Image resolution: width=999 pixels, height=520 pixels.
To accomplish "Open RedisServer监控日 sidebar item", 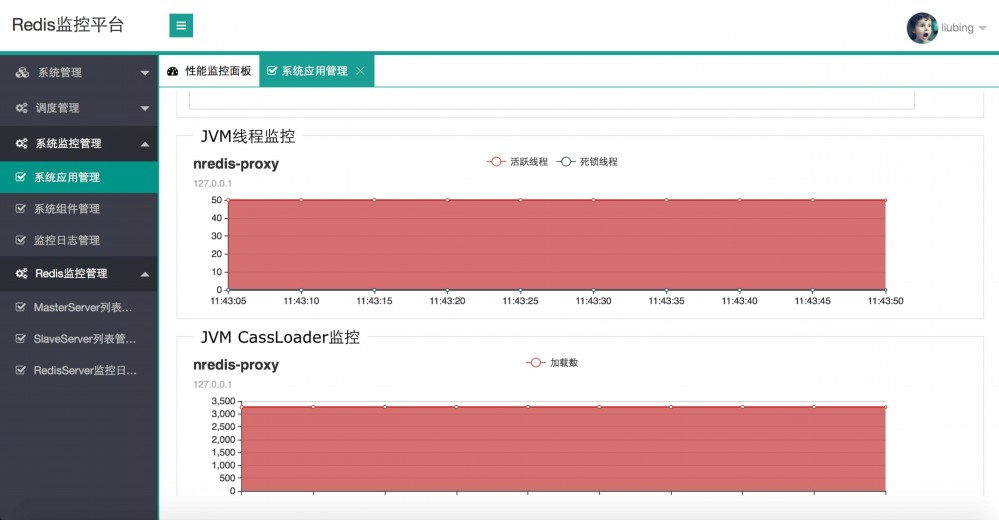I will 79,370.
